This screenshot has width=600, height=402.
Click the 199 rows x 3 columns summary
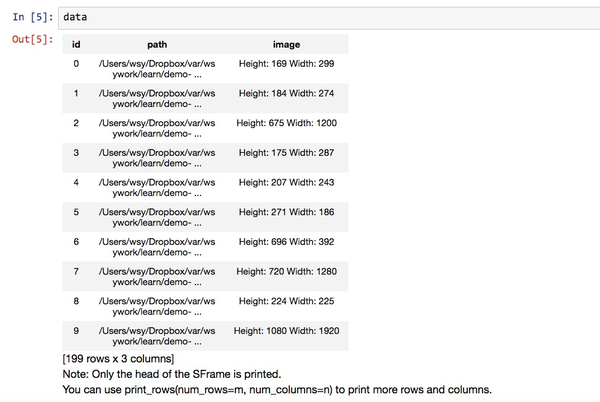(x=118, y=359)
